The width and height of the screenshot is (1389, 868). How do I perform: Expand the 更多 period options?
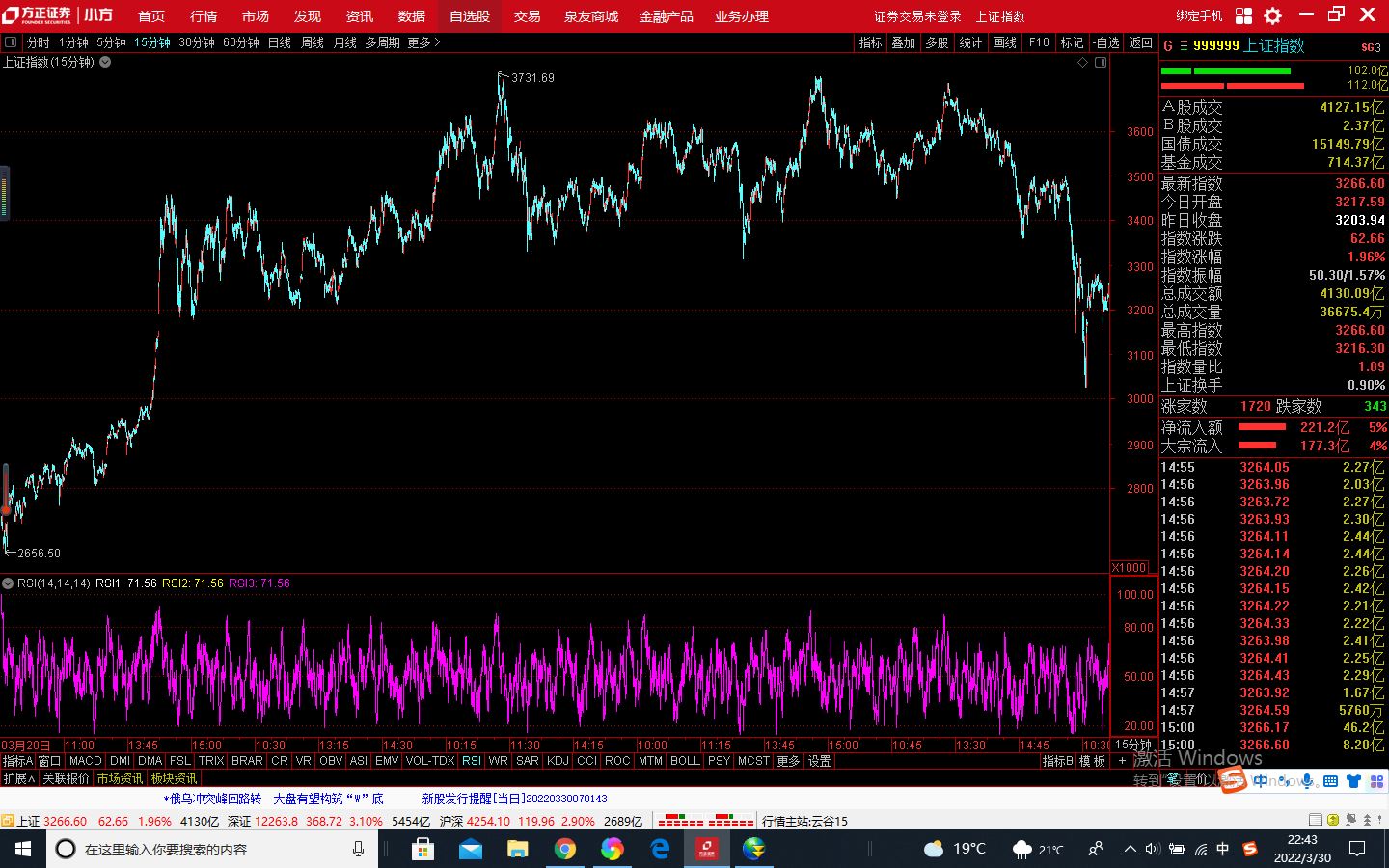(x=422, y=42)
